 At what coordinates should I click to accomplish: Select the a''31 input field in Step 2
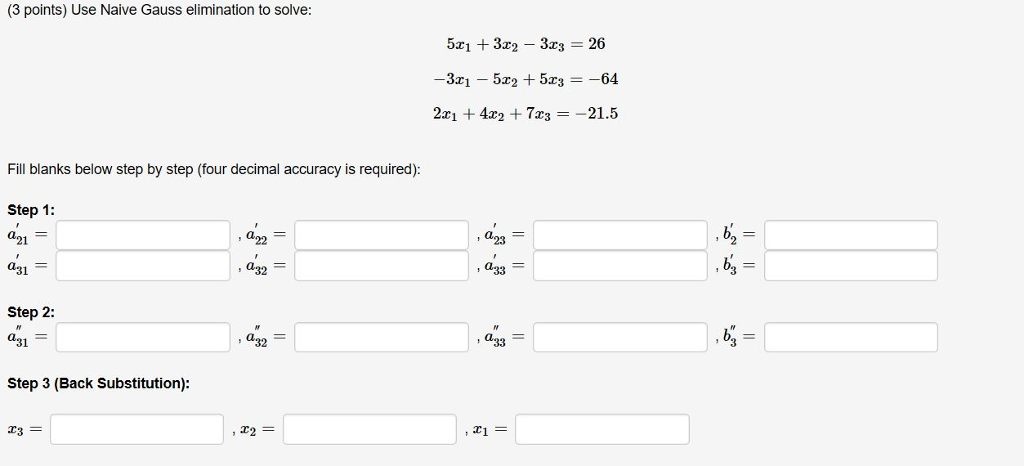pos(143,337)
